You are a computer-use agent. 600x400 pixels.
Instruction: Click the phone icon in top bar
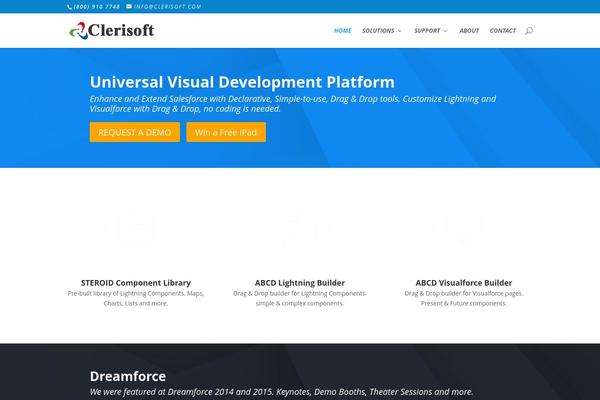(x=69, y=7)
